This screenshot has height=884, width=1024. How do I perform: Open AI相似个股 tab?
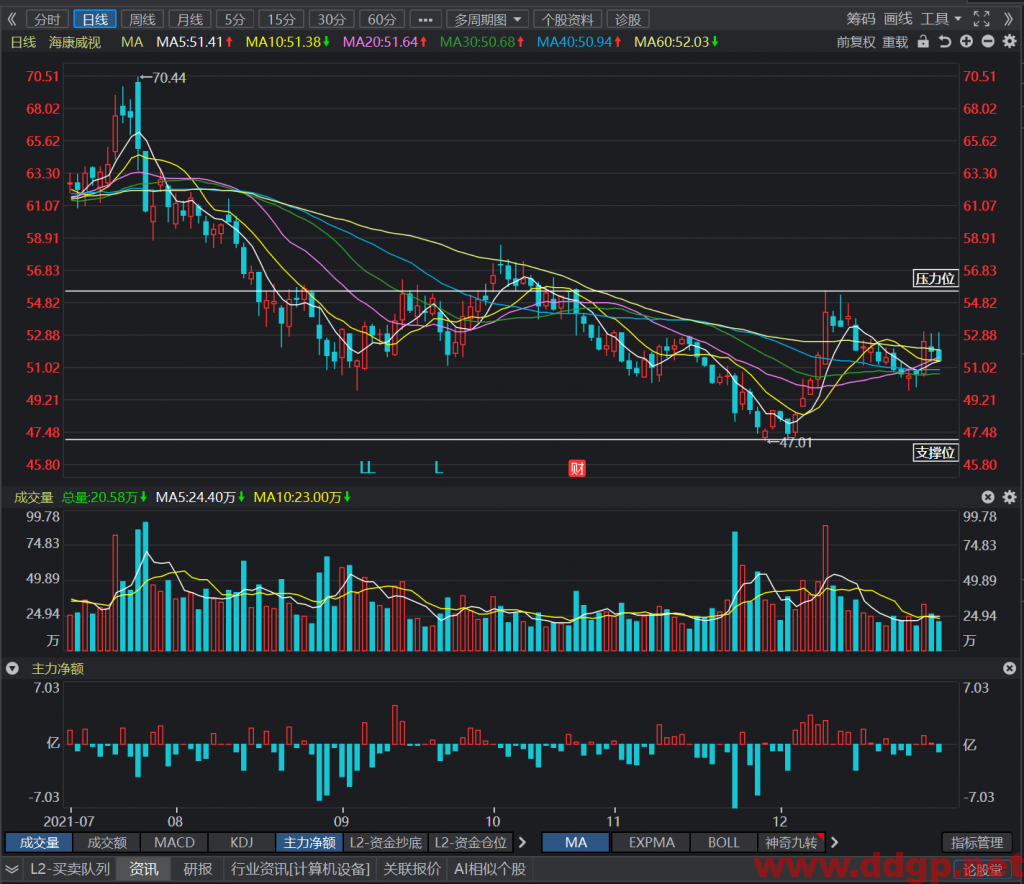click(x=490, y=869)
